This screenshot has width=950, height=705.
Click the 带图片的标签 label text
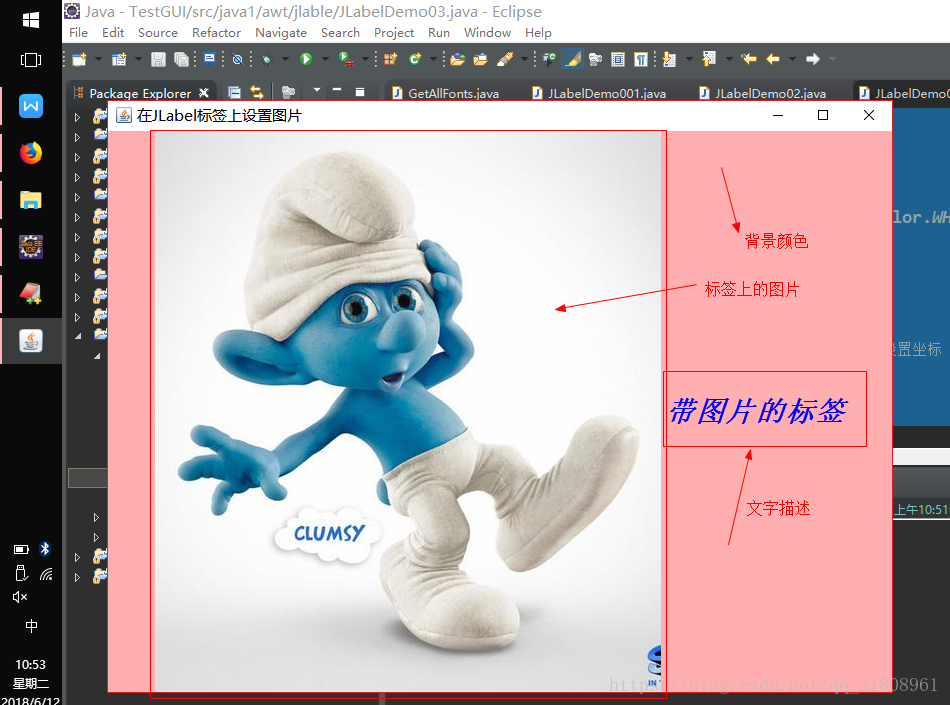point(758,411)
